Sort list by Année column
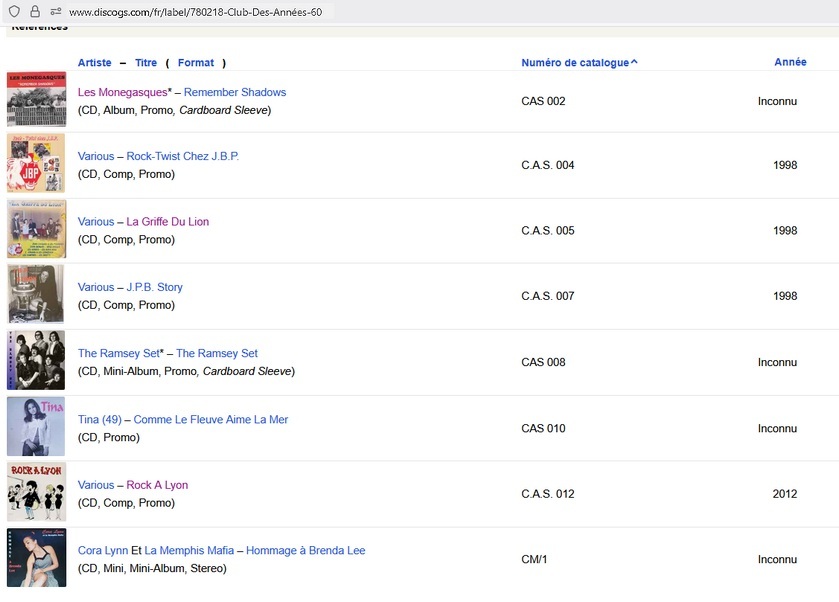The height and width of the screenshot is (602, 839). tap(790, 62)
